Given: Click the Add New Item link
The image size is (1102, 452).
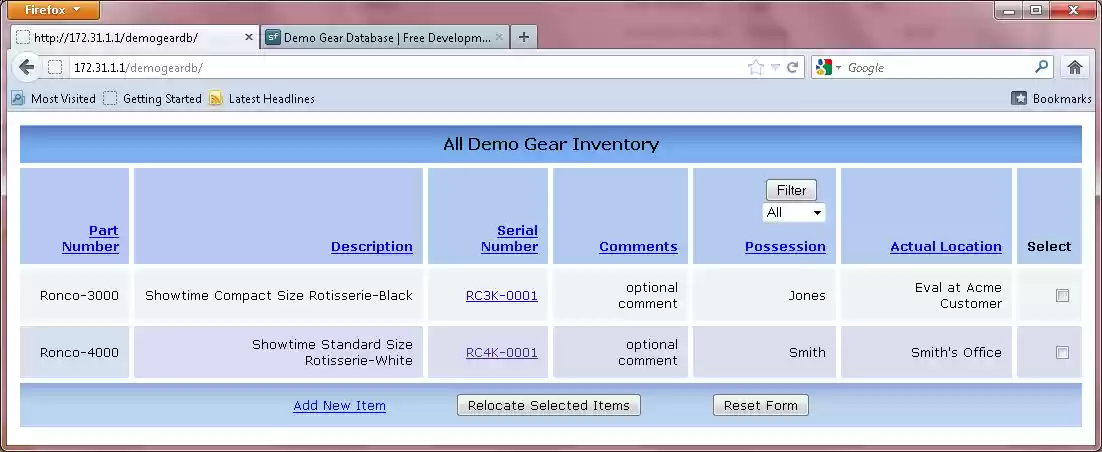Looking at the screenshot, I should click(339, 405).
